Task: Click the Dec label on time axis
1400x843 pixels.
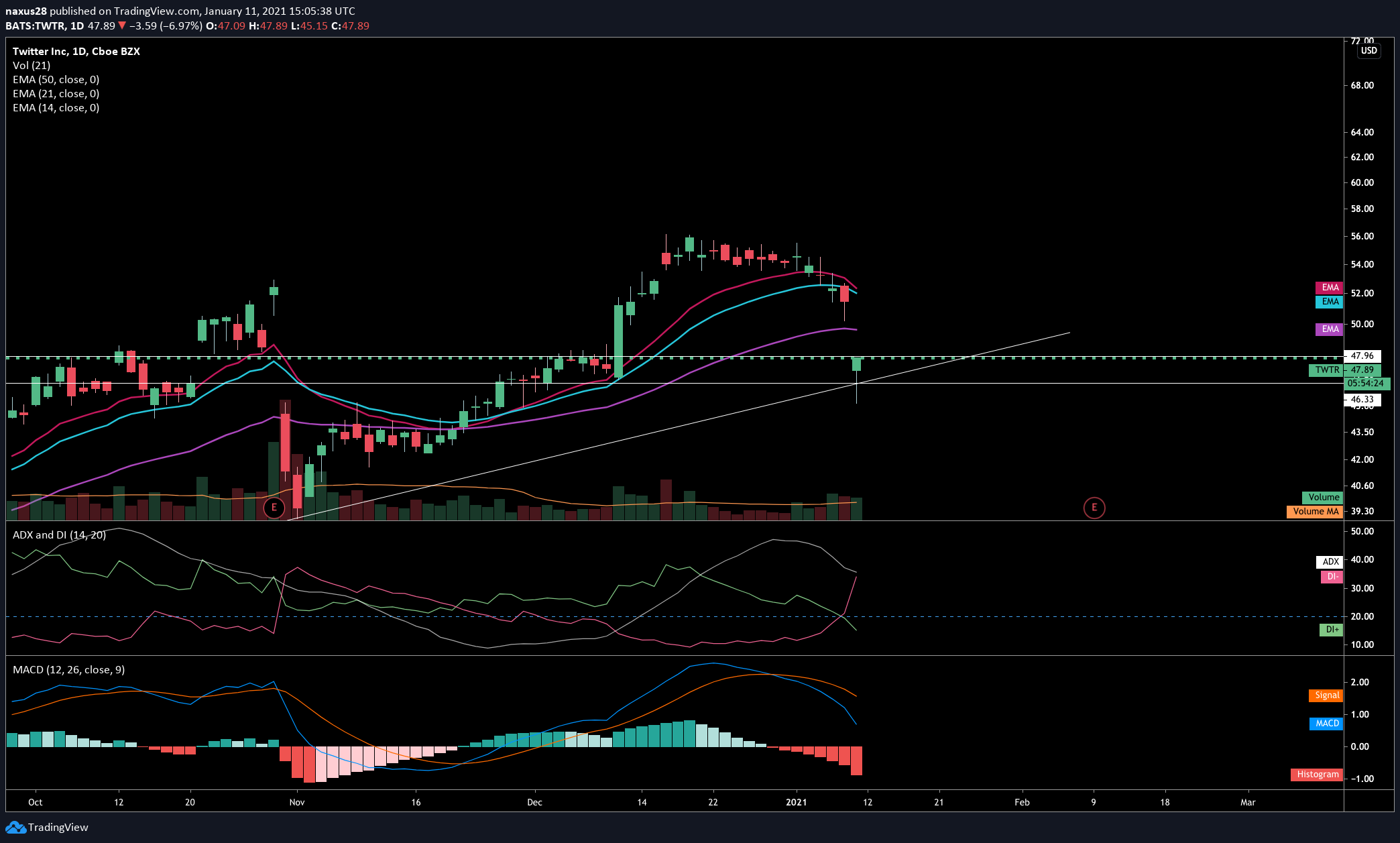Action: 534,802
